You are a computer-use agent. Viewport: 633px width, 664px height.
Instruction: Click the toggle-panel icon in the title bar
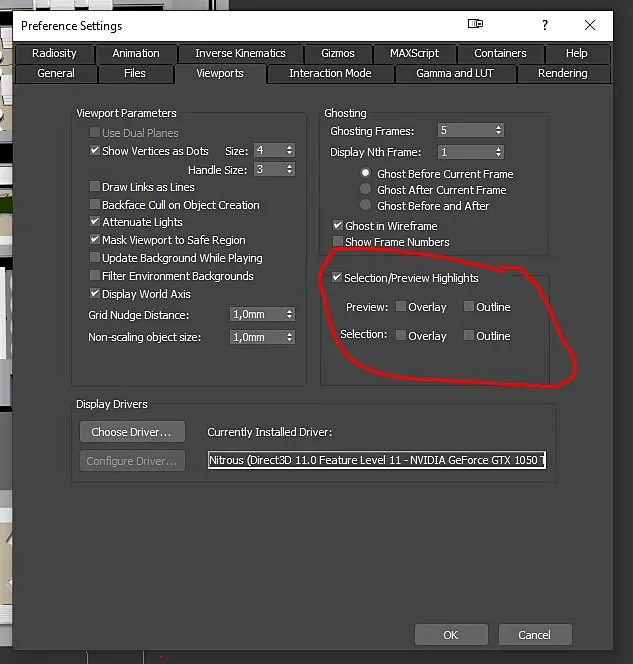(475, 24)
